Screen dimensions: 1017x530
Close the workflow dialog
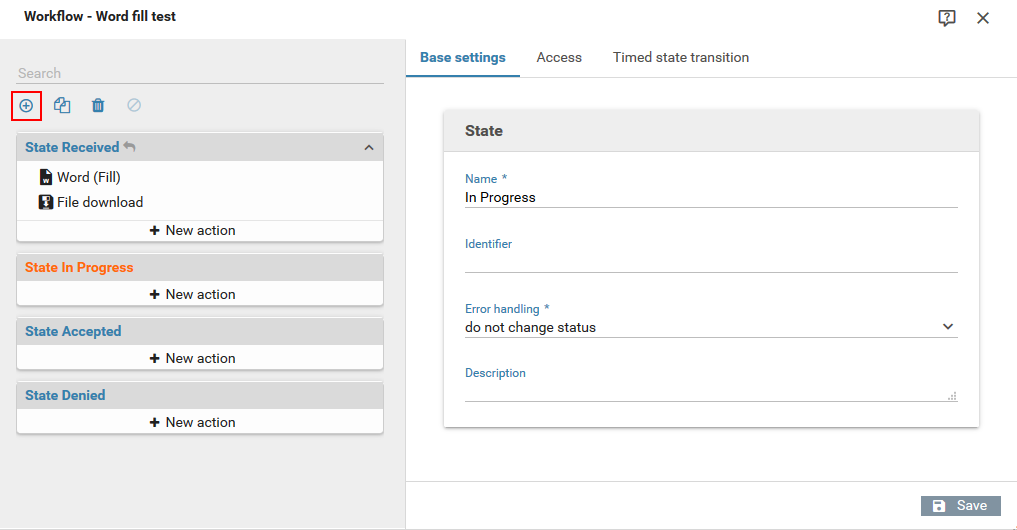coord(983,18)
